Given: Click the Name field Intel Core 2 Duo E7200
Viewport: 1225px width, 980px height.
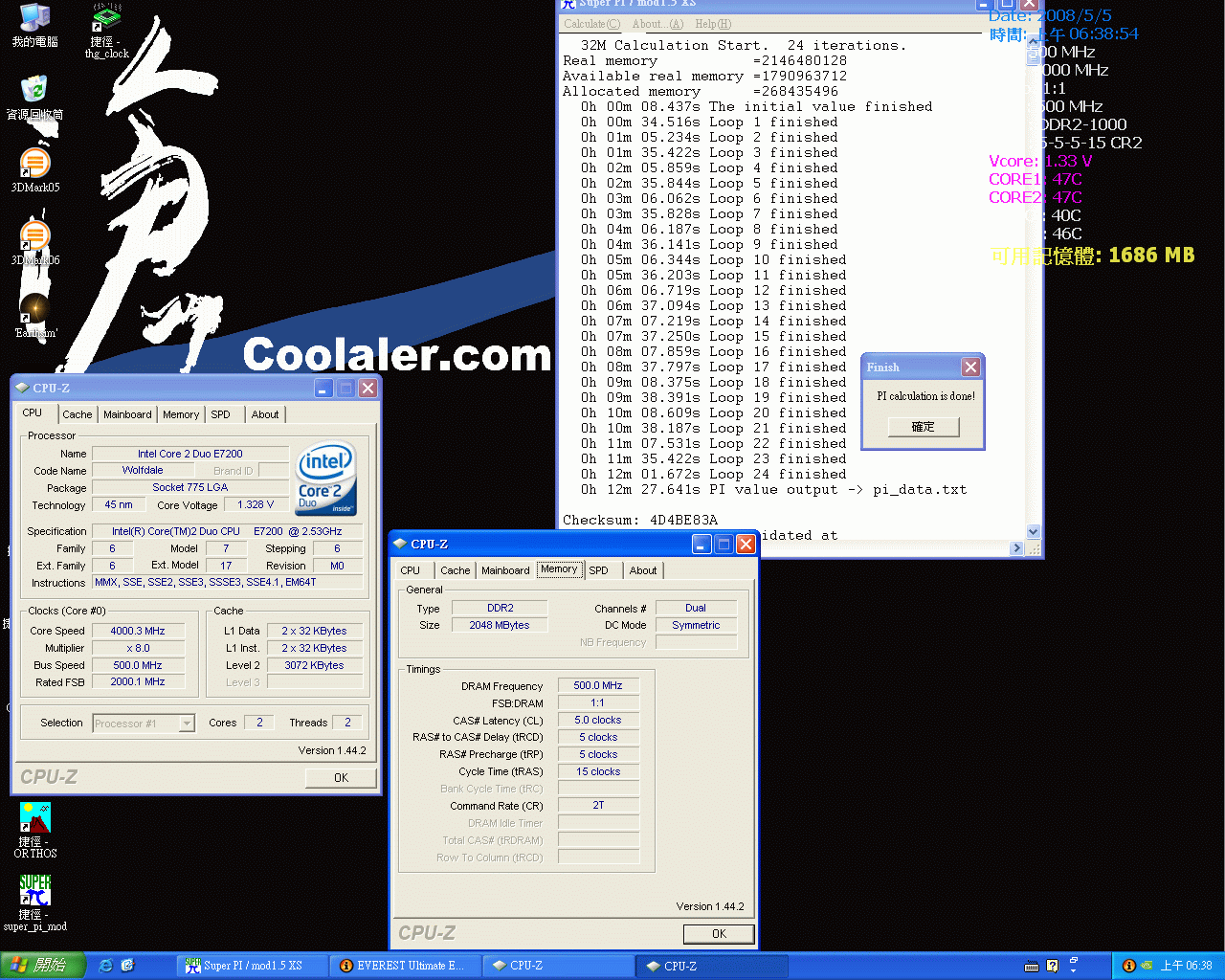Looking at the screenshot, I should 190,454.
